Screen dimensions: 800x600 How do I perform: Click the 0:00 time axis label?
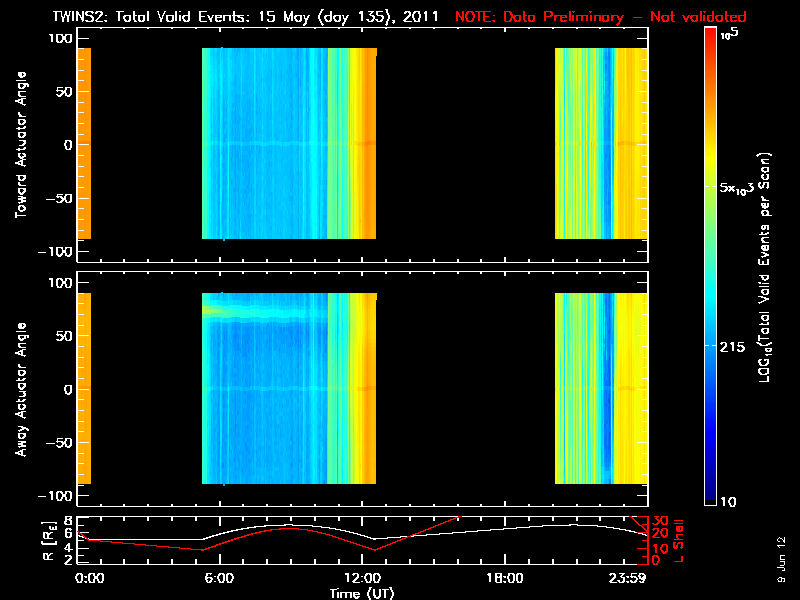click(89, 578)
